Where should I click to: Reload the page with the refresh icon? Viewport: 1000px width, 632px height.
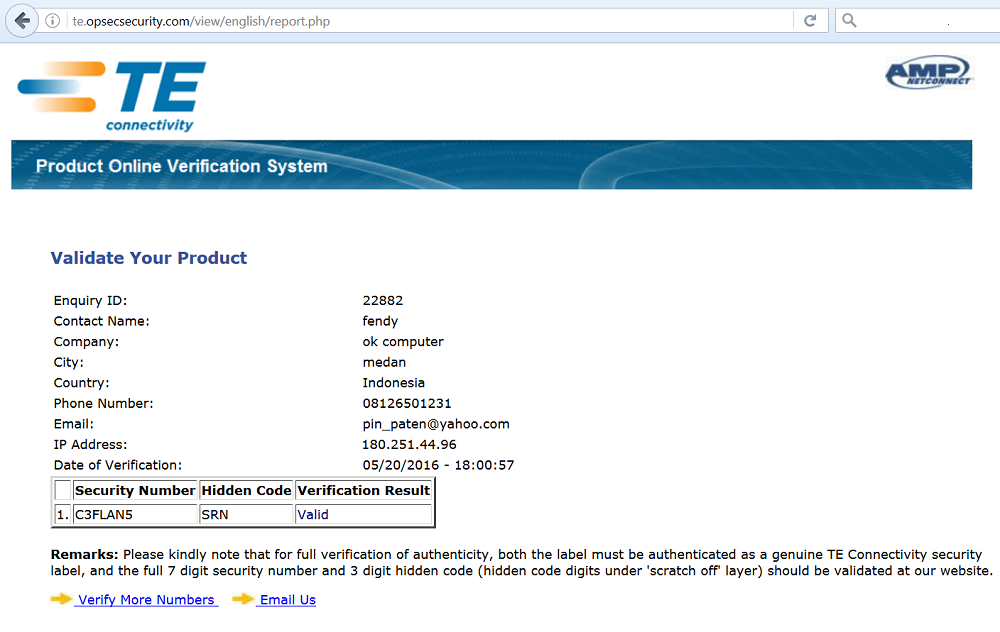[810, 20]
